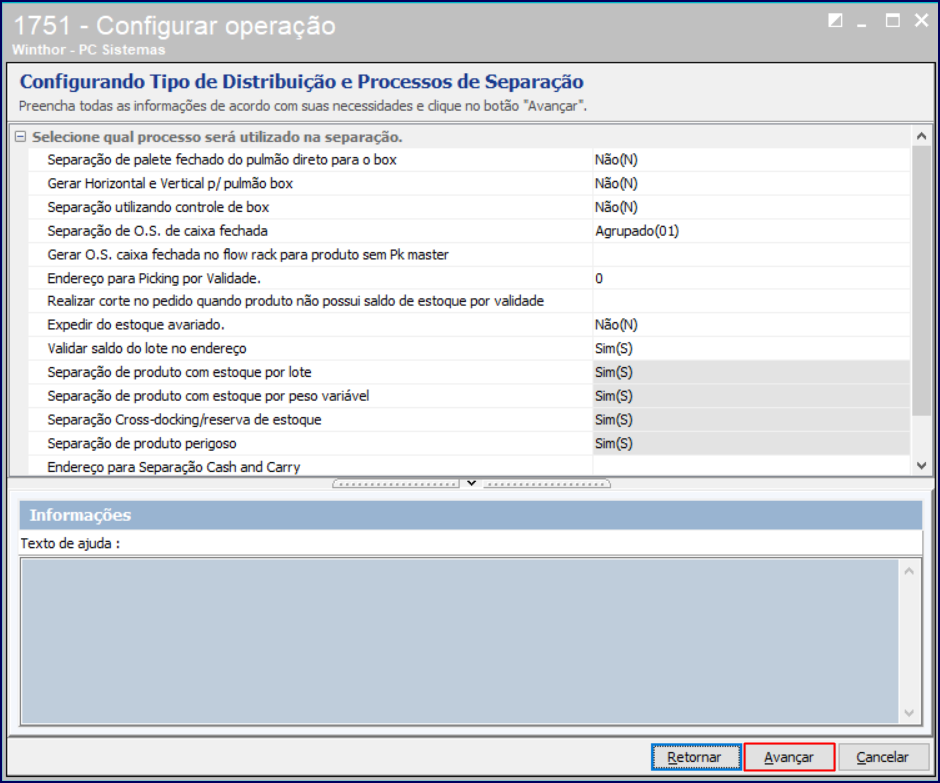Image resolution: width=940 pixels, height=783 pixels.
Task: Click the property grid scroll down arrow
Action: tap(921, 465)
